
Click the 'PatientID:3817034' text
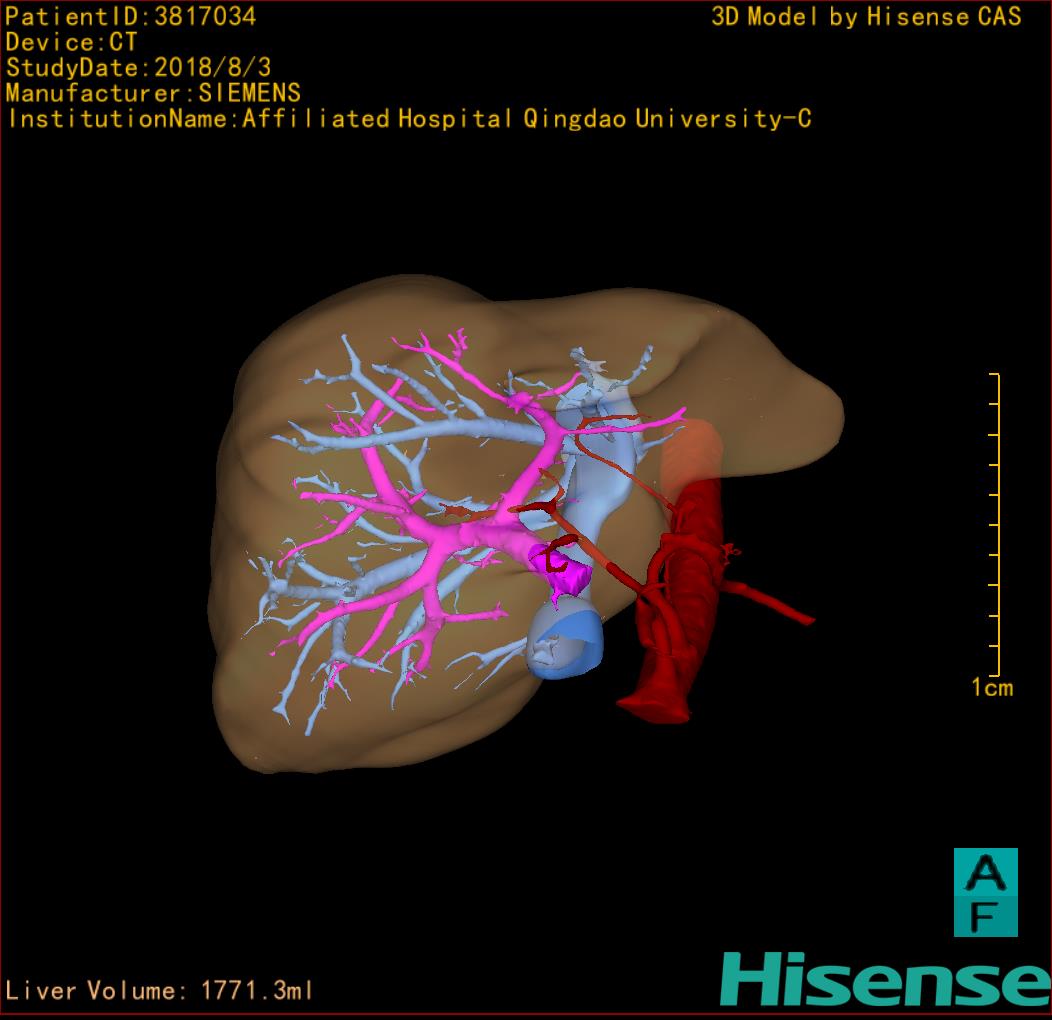[x=131, y=17]
